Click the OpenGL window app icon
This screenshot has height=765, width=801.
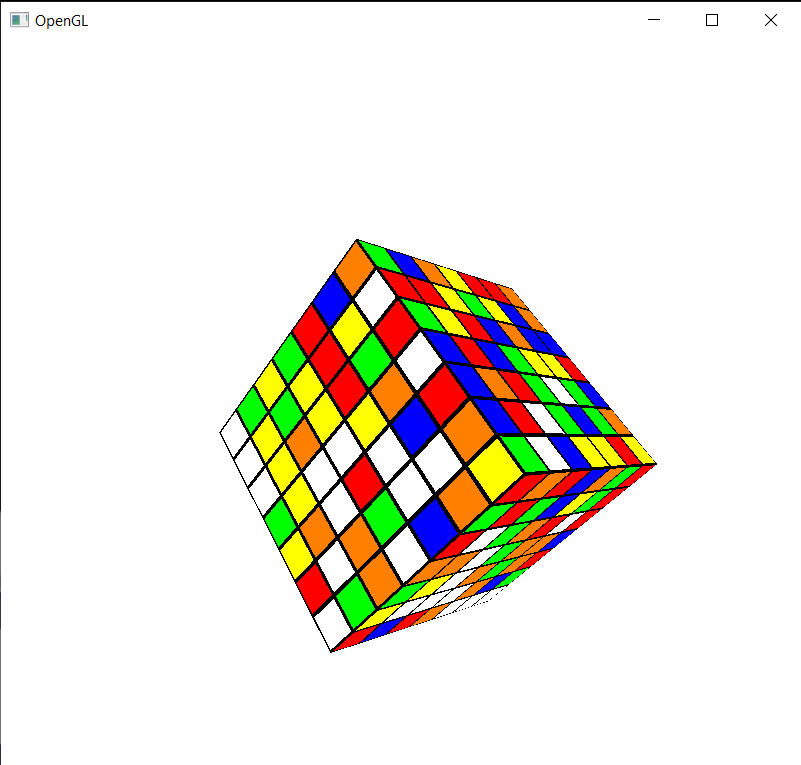19,20
